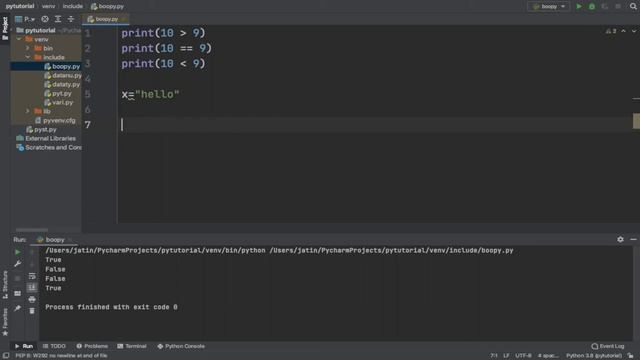Image resolution: width=640 pixels, height=360 pixels.
Task: Rerun boopy using Run panel play icon
Action: [x=18, y=252]
